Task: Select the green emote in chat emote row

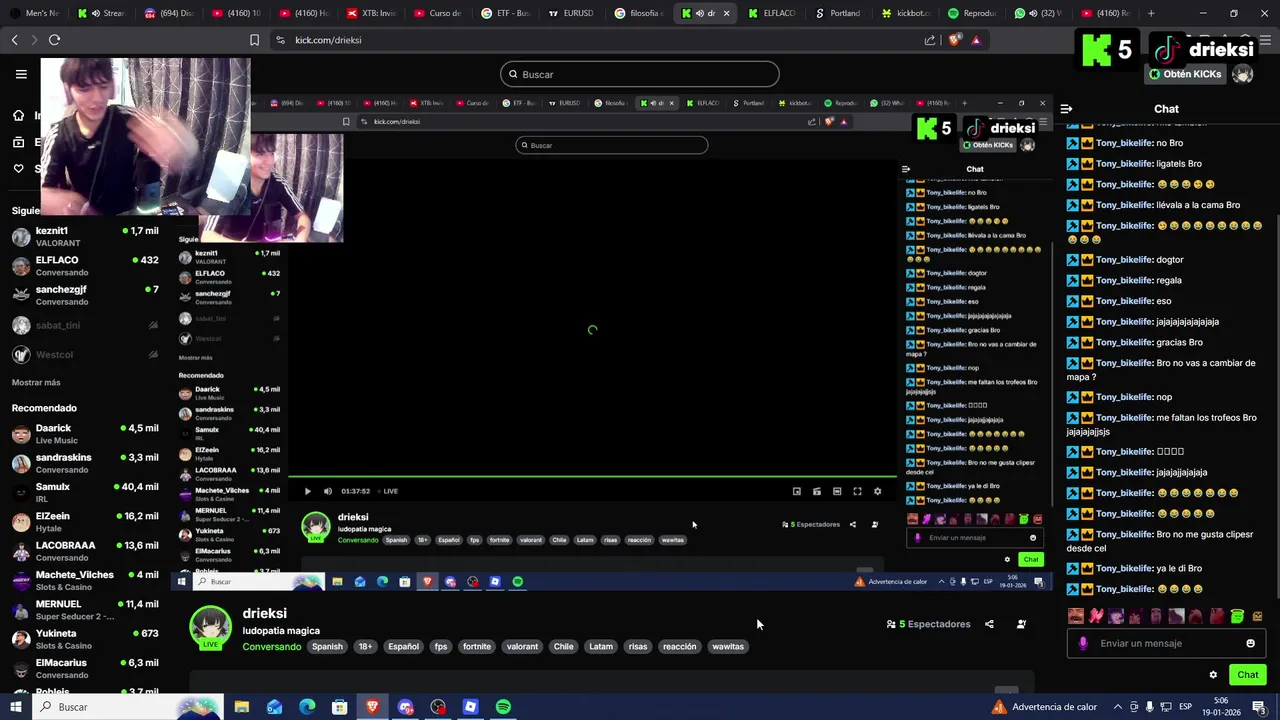Action: tap(1237, 616)
